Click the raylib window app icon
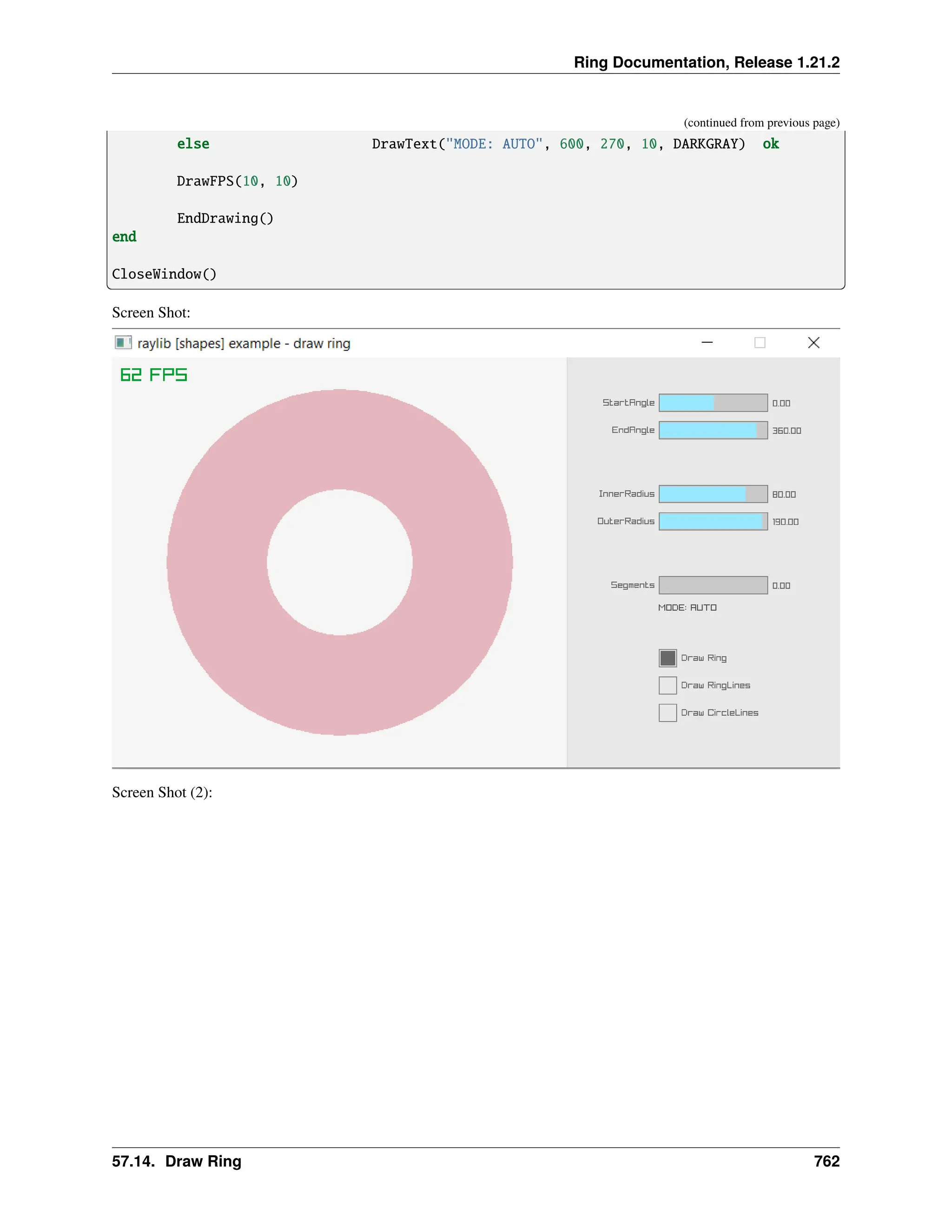 click(x=122, y=343)
